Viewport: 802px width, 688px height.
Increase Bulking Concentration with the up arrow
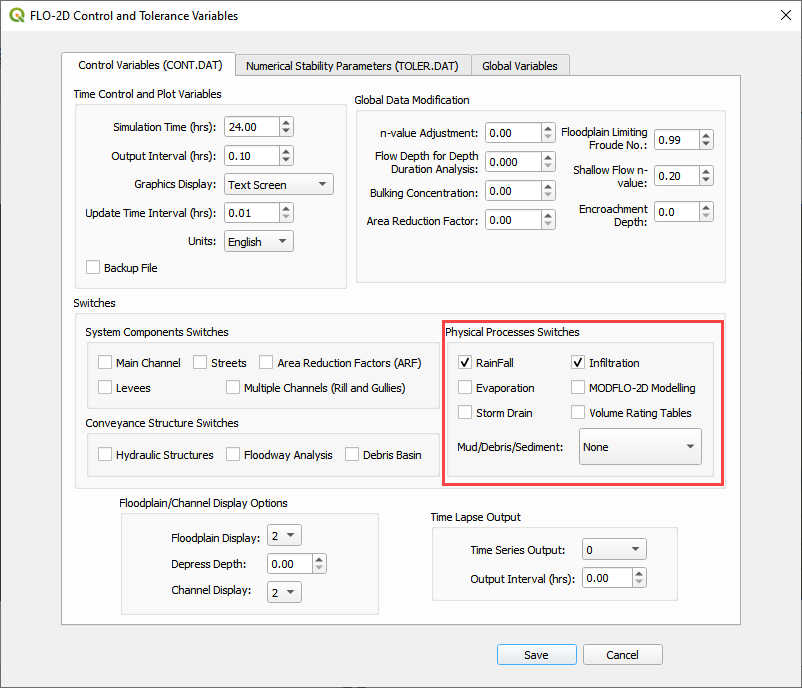pos(548,186)
